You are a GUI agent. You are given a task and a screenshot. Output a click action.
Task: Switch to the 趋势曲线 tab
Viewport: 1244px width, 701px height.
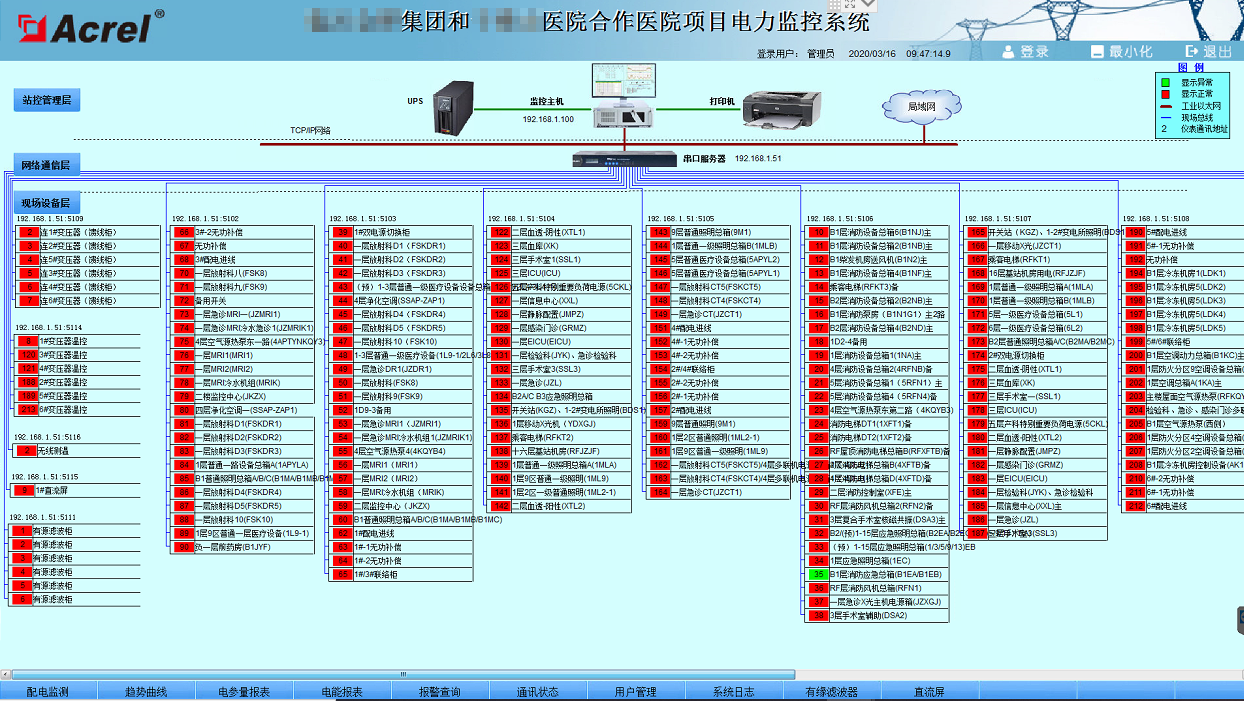146,691
